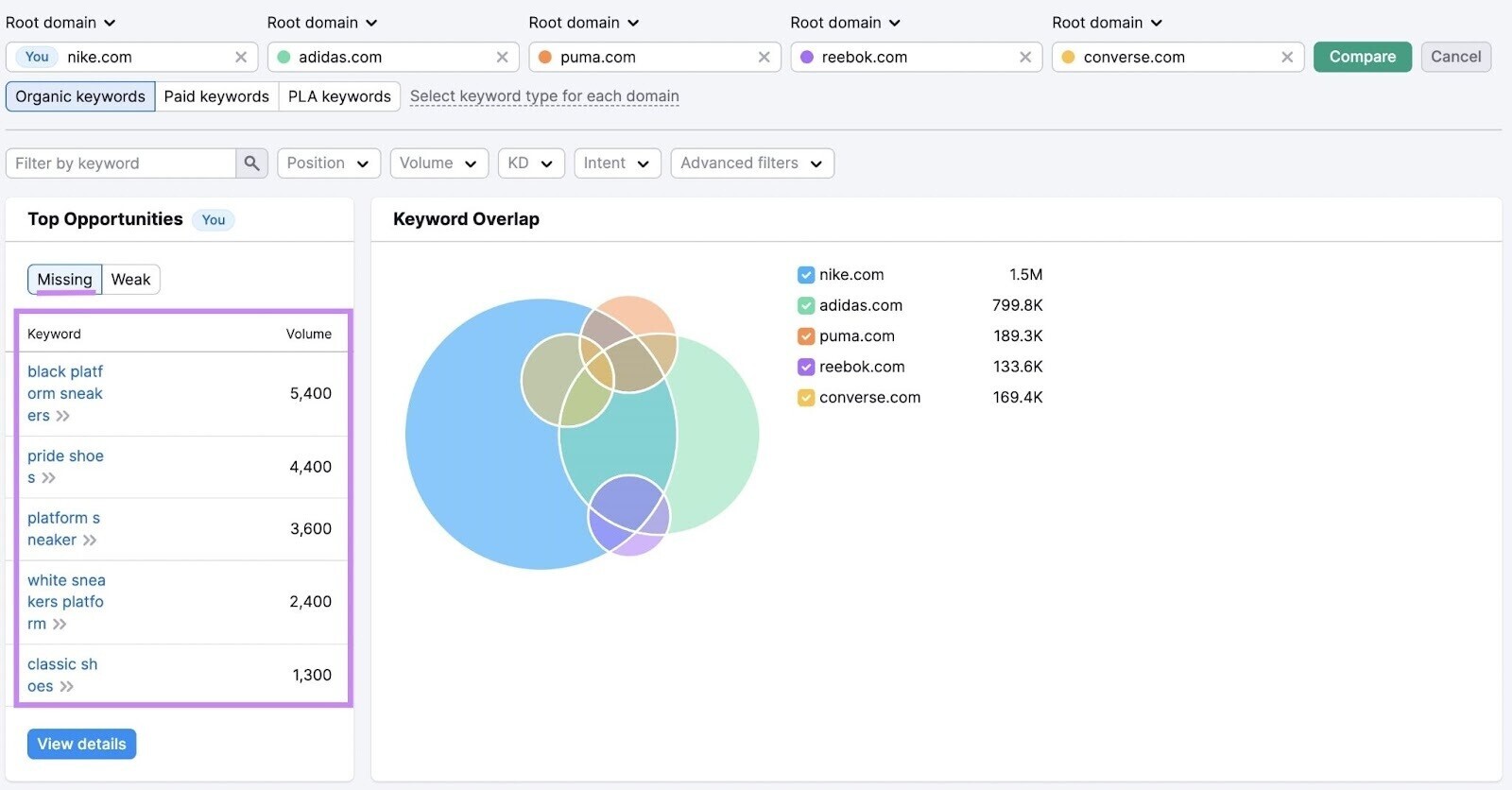
Task: Click the green dot in adidas.com field
Action: [283, 58]
